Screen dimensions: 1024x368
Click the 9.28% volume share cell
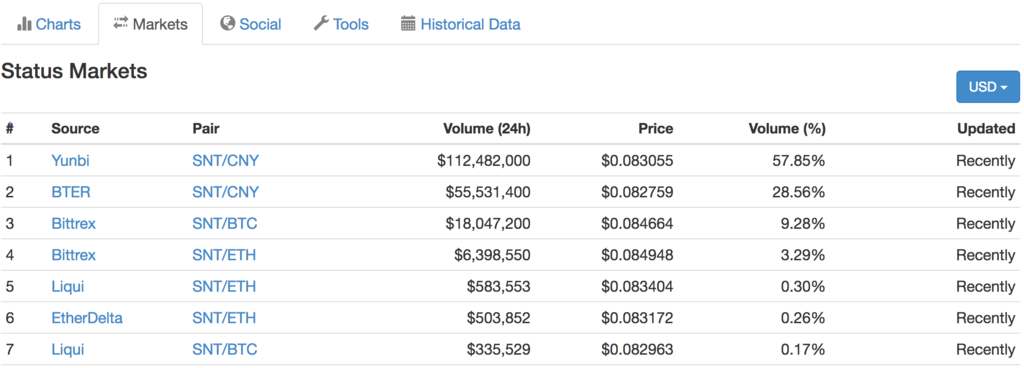click(803, 223)
